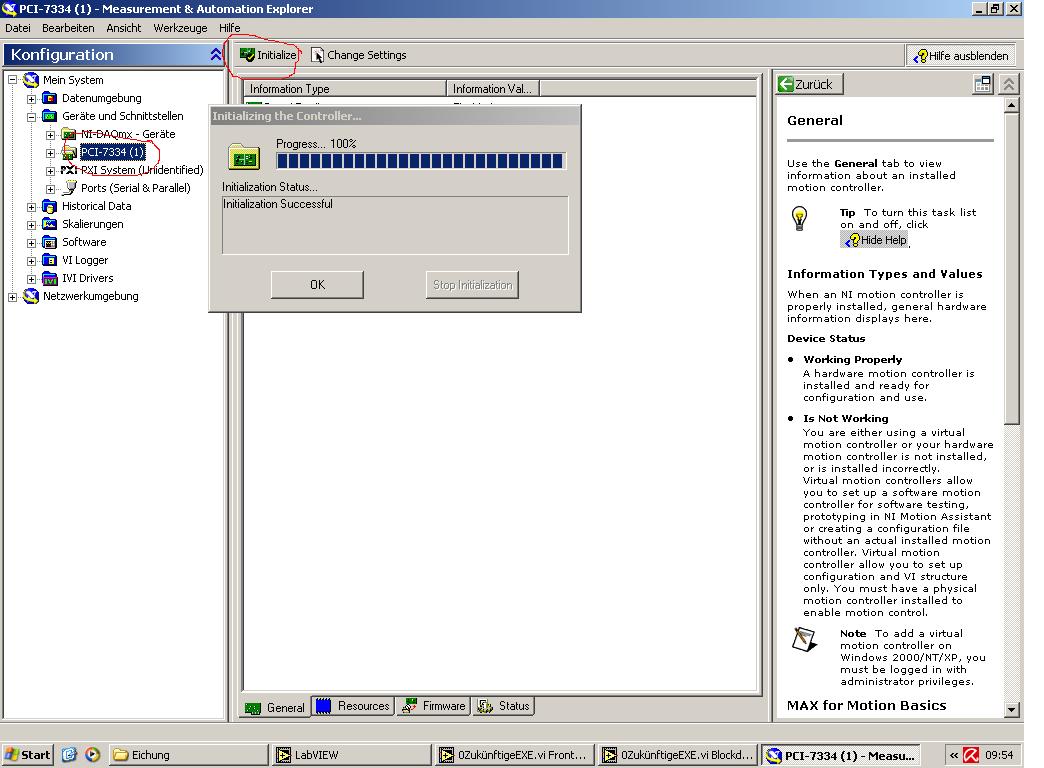Viewport: 1044px width, 768px height.
Task: Expand the Ports (Serial & Parallel) node
Action: click(51, 189)
